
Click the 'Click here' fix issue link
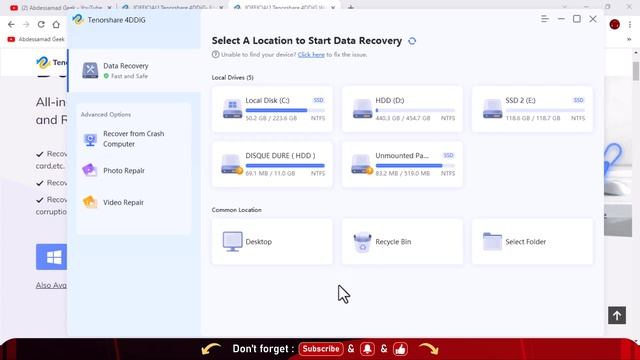(x=311, y=55)
